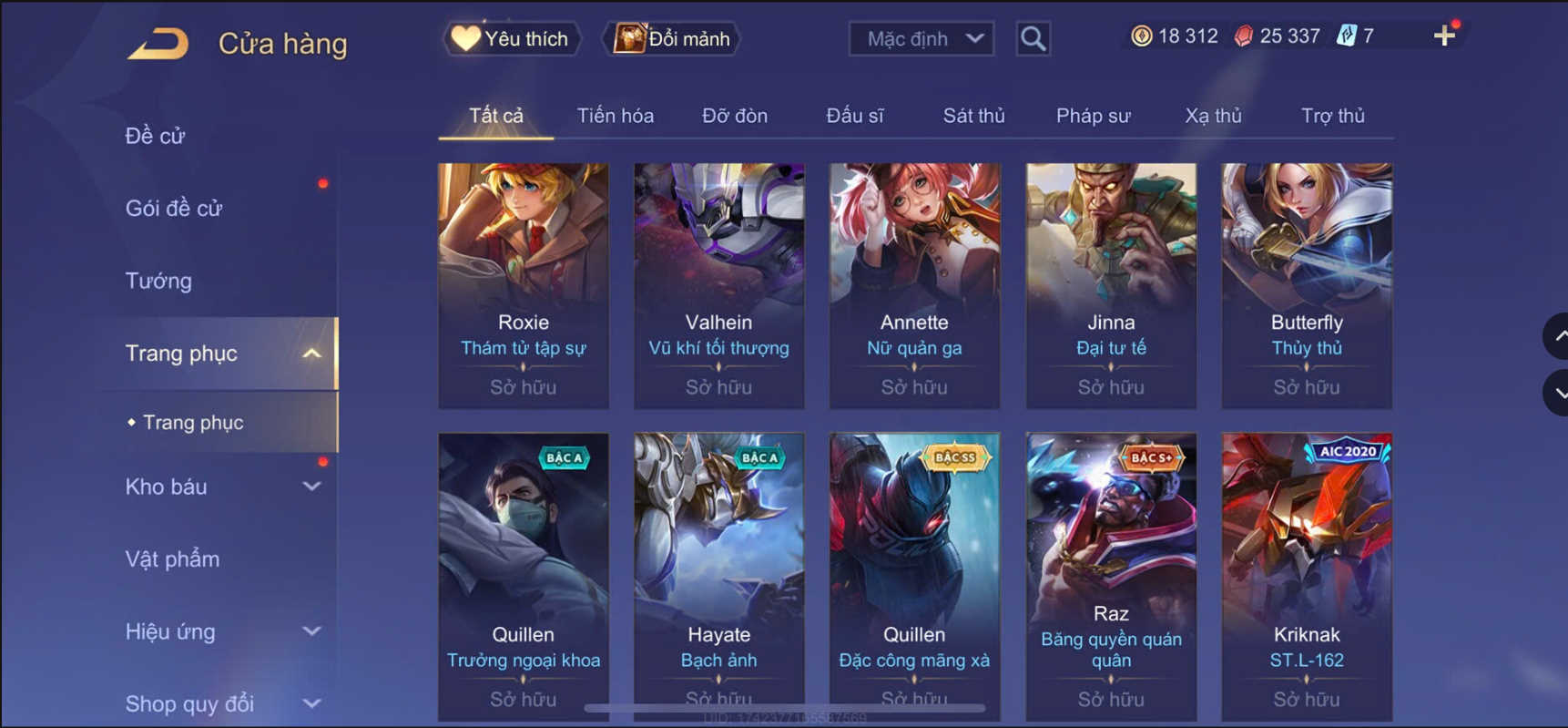This screenshot has height=728, width=1568.
Task: Expand the Hiệu ứng sidebar section
Action: [x=311, y=631]
